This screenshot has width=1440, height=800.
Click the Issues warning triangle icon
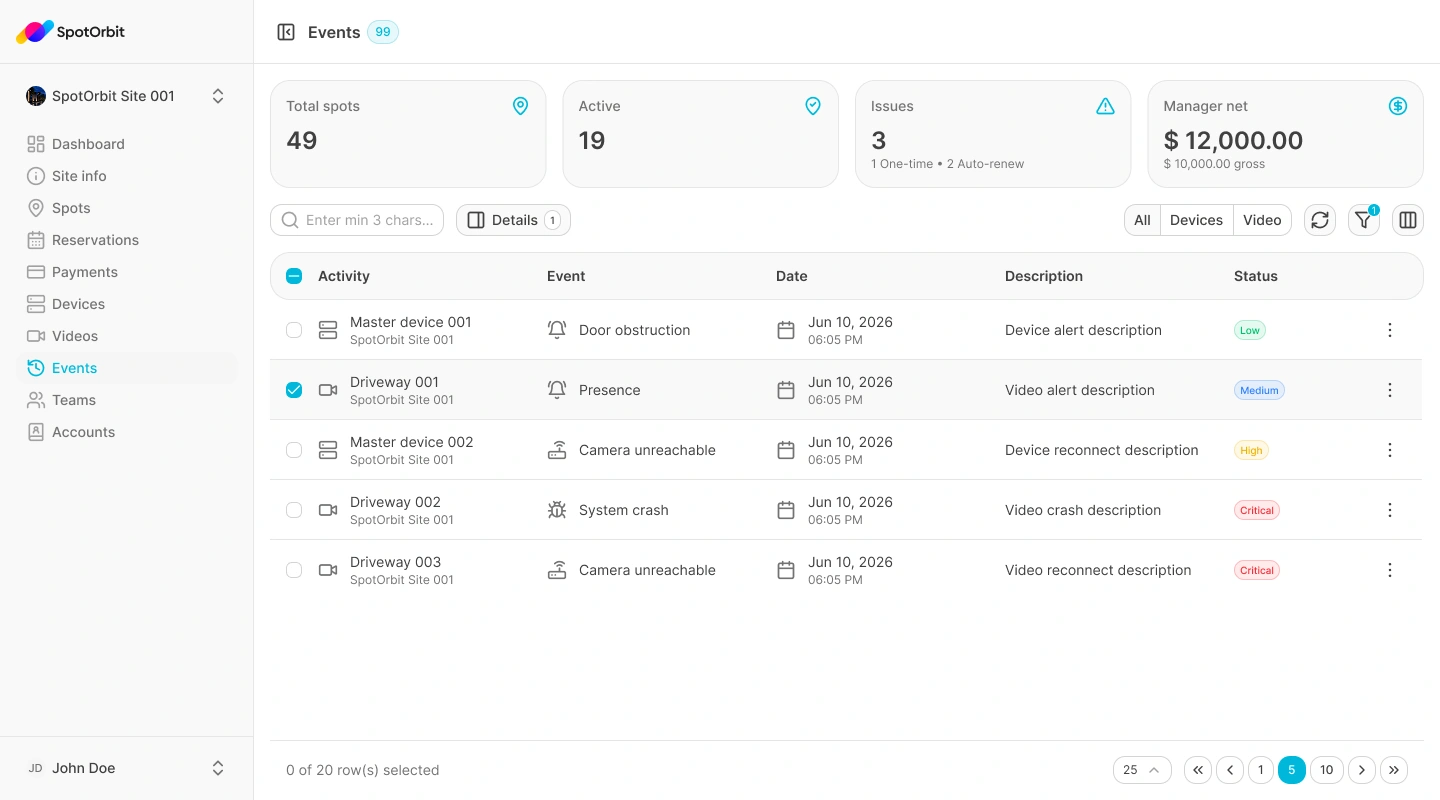pyautogui.click(x=1105, y=106)
